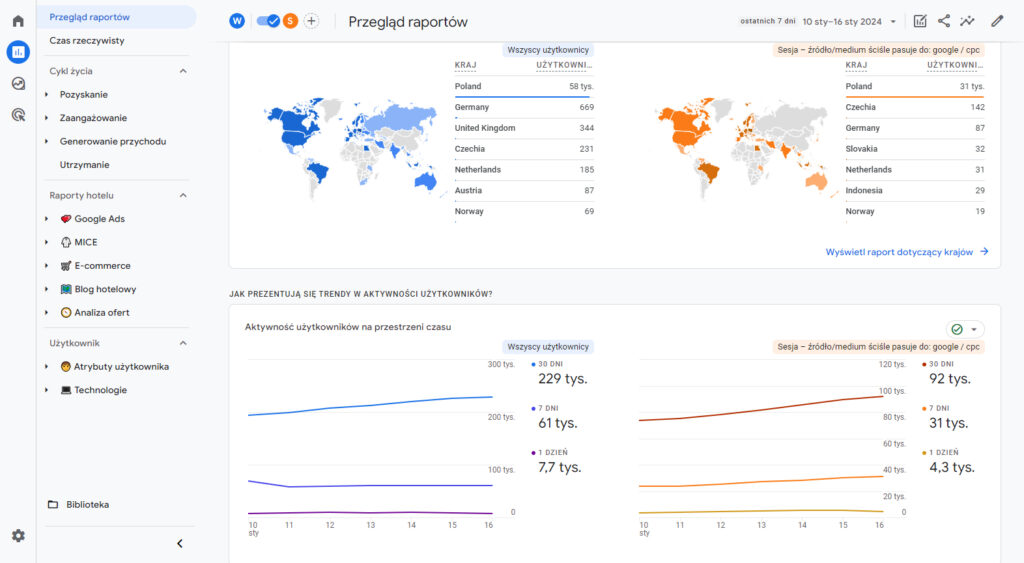Click Wyświetl raport dotyczący krajów link
The width and height of the screenshot is (1024, 563).
coord(906,252)
